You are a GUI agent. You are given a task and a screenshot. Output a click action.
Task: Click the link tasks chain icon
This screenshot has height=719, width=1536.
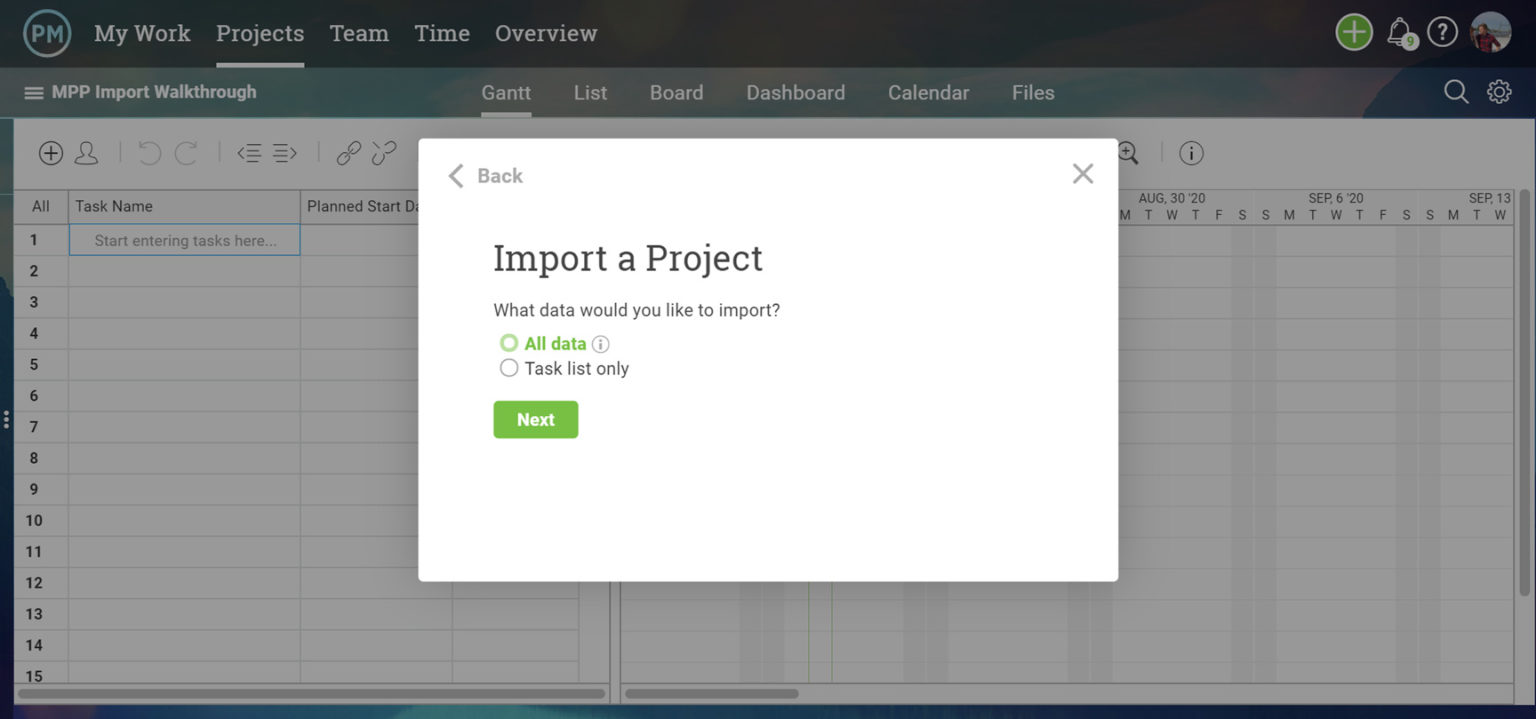pyautogui.click(x=348, y=152)
